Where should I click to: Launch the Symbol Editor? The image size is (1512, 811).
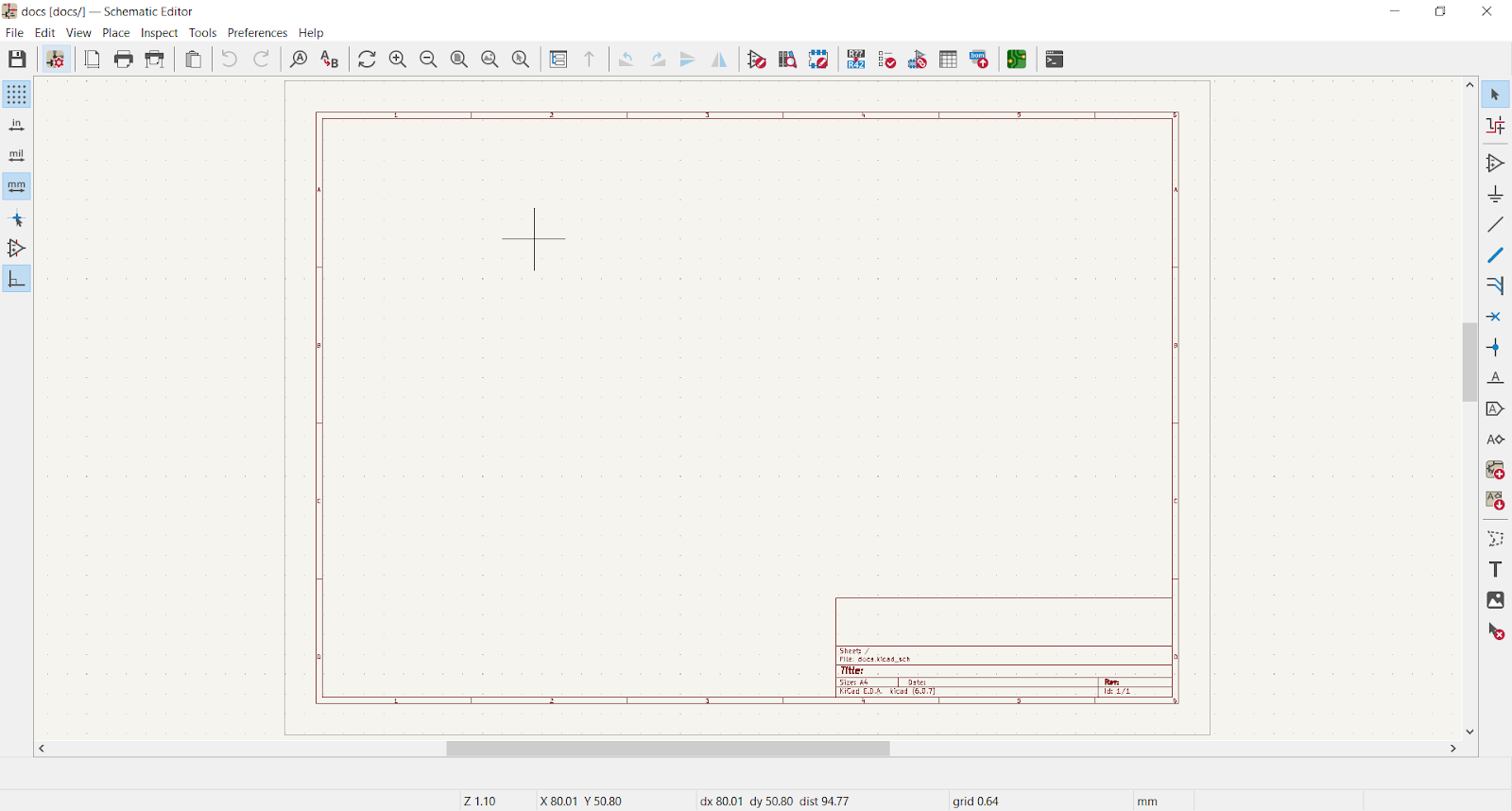pyautogui.click(x=757, y=60)
